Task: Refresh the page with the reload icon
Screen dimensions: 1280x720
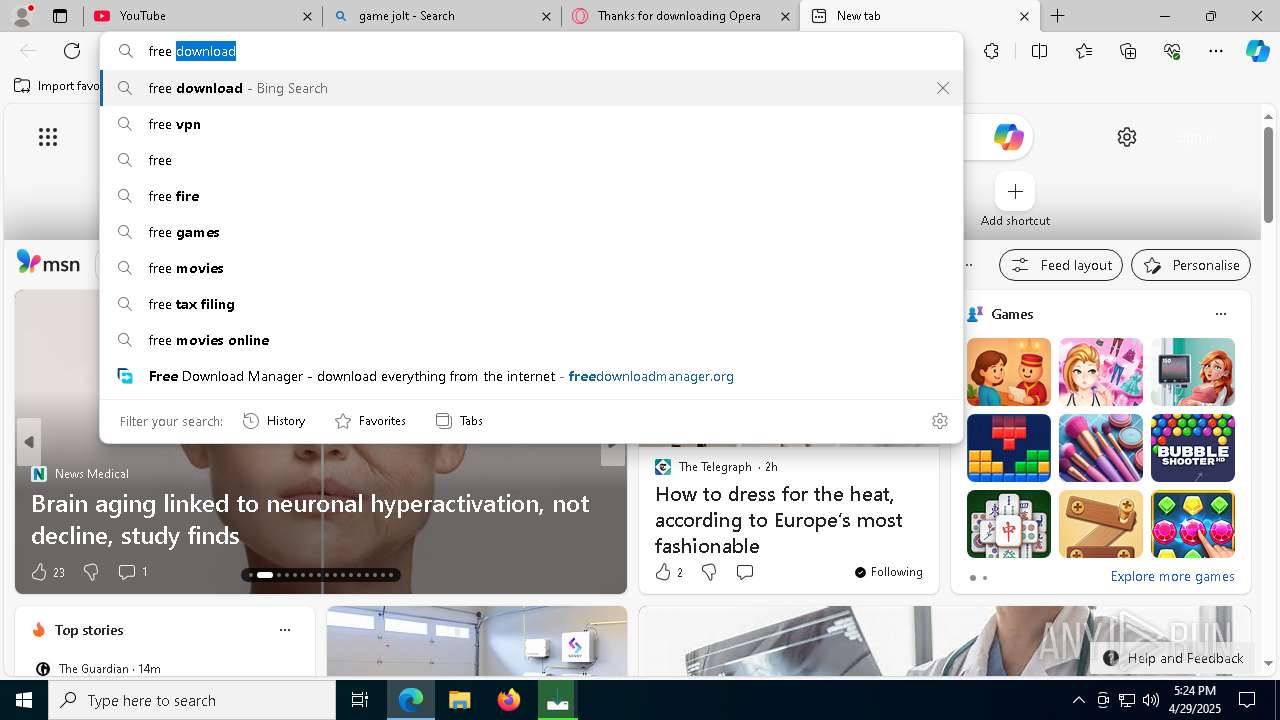Action: click(x=72, y=51)
